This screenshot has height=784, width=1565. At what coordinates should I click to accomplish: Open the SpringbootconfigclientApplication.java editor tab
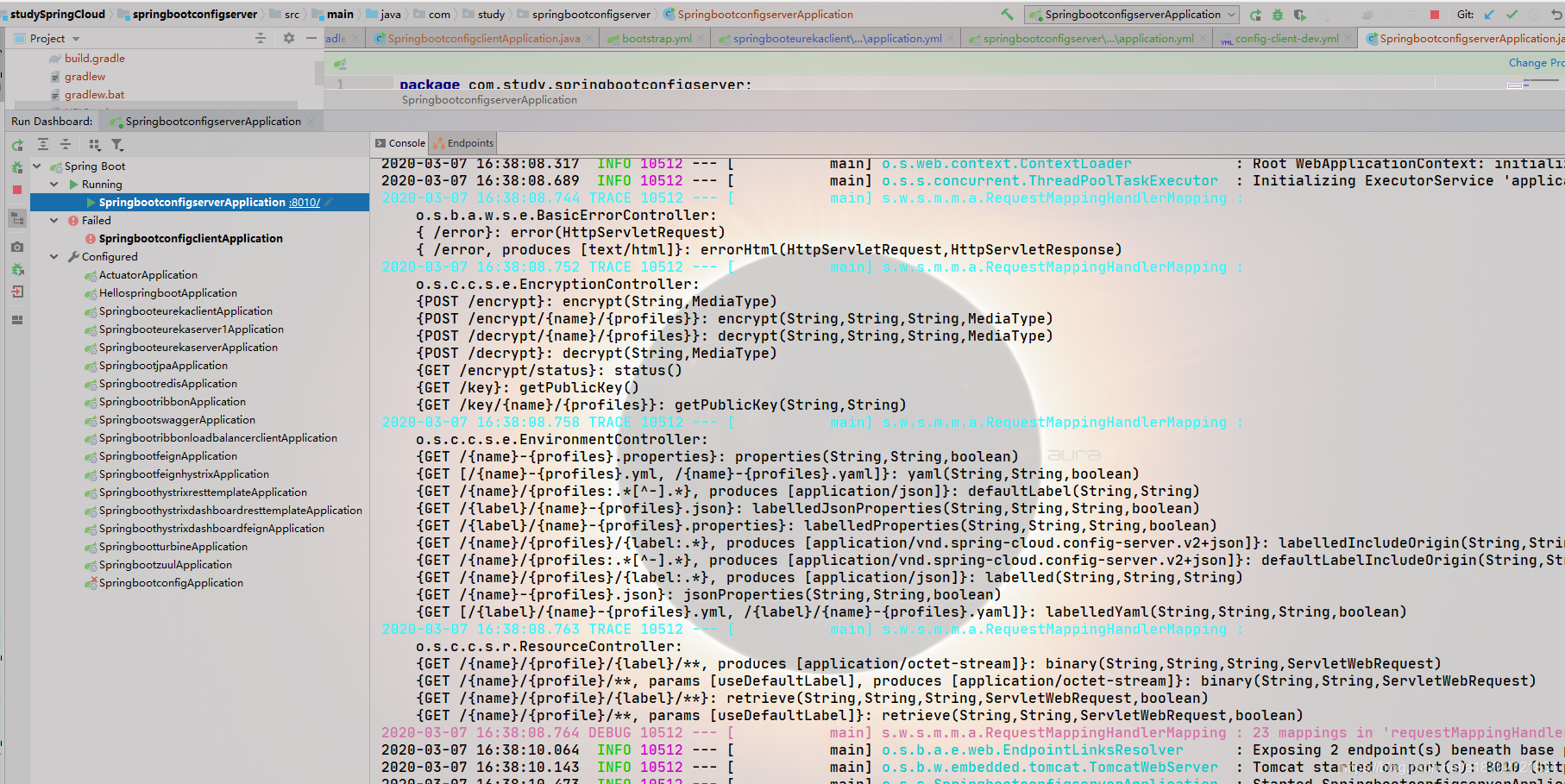click(x=483, y=39)
